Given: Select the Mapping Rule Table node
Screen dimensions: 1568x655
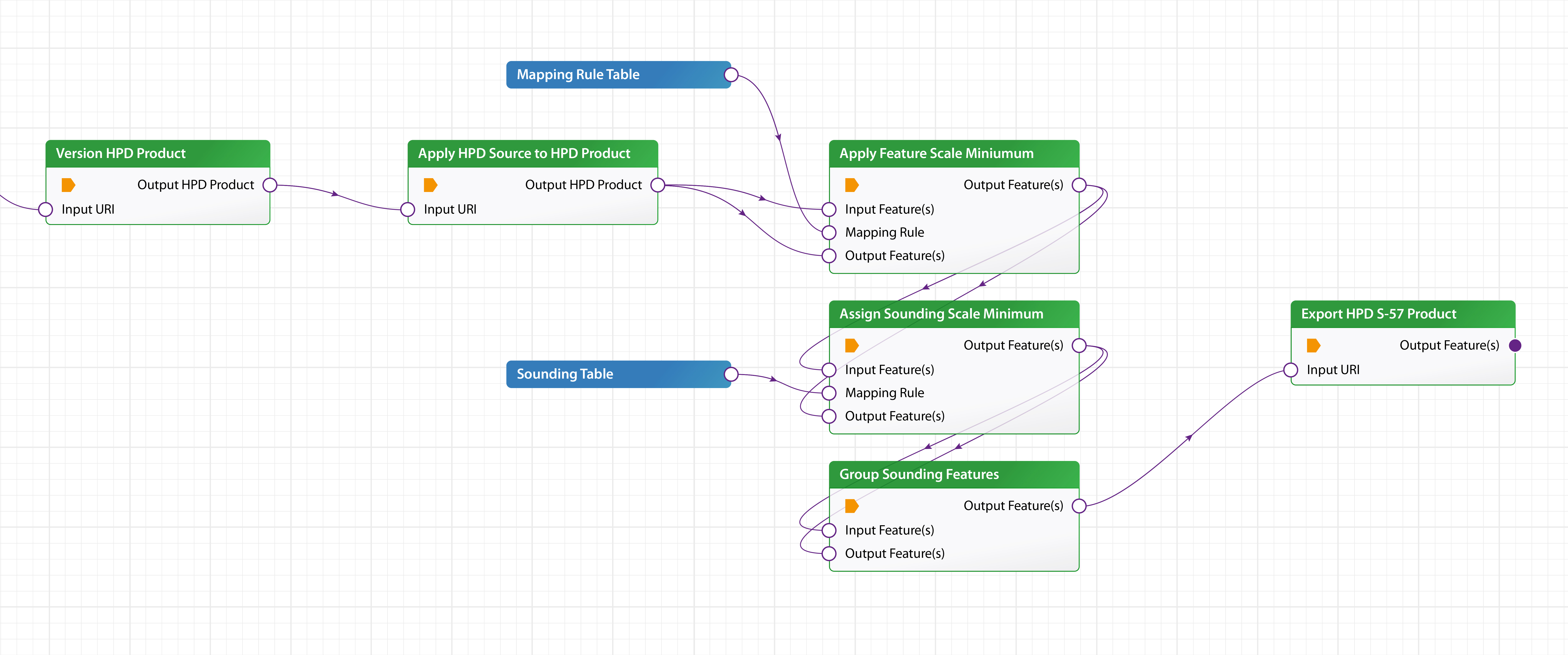Looking at the screenshot, I should [619, 75].
